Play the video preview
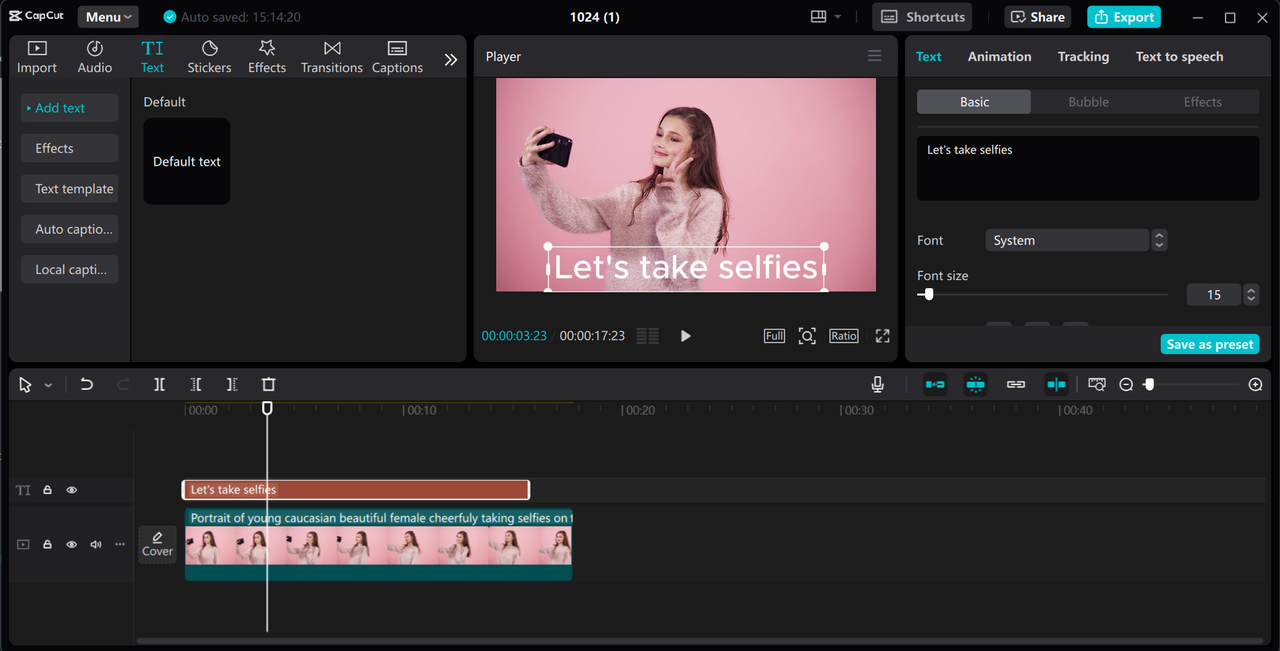The image size is (1280, 651). [x=685, y=336]
